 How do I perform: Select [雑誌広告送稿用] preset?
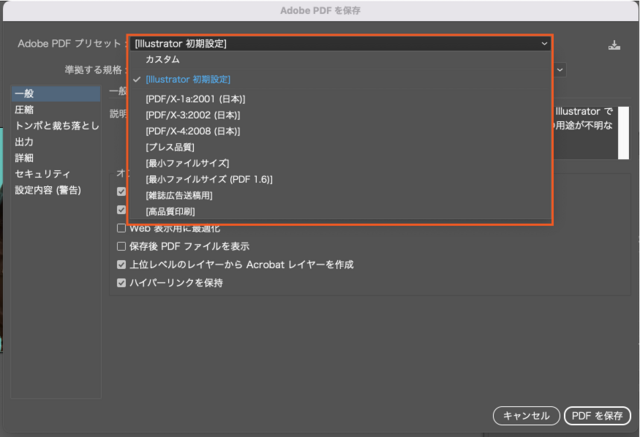click(179, 195)
